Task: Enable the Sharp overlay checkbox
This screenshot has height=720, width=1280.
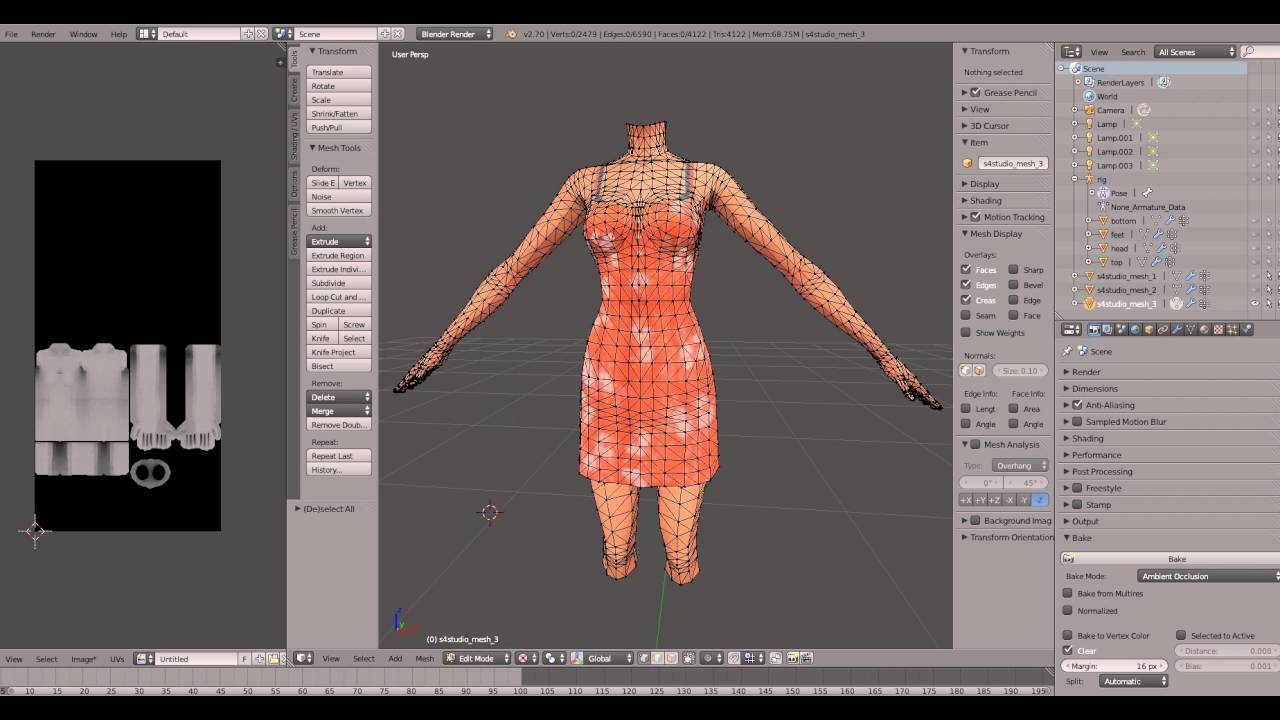Action: point(1013,270)
